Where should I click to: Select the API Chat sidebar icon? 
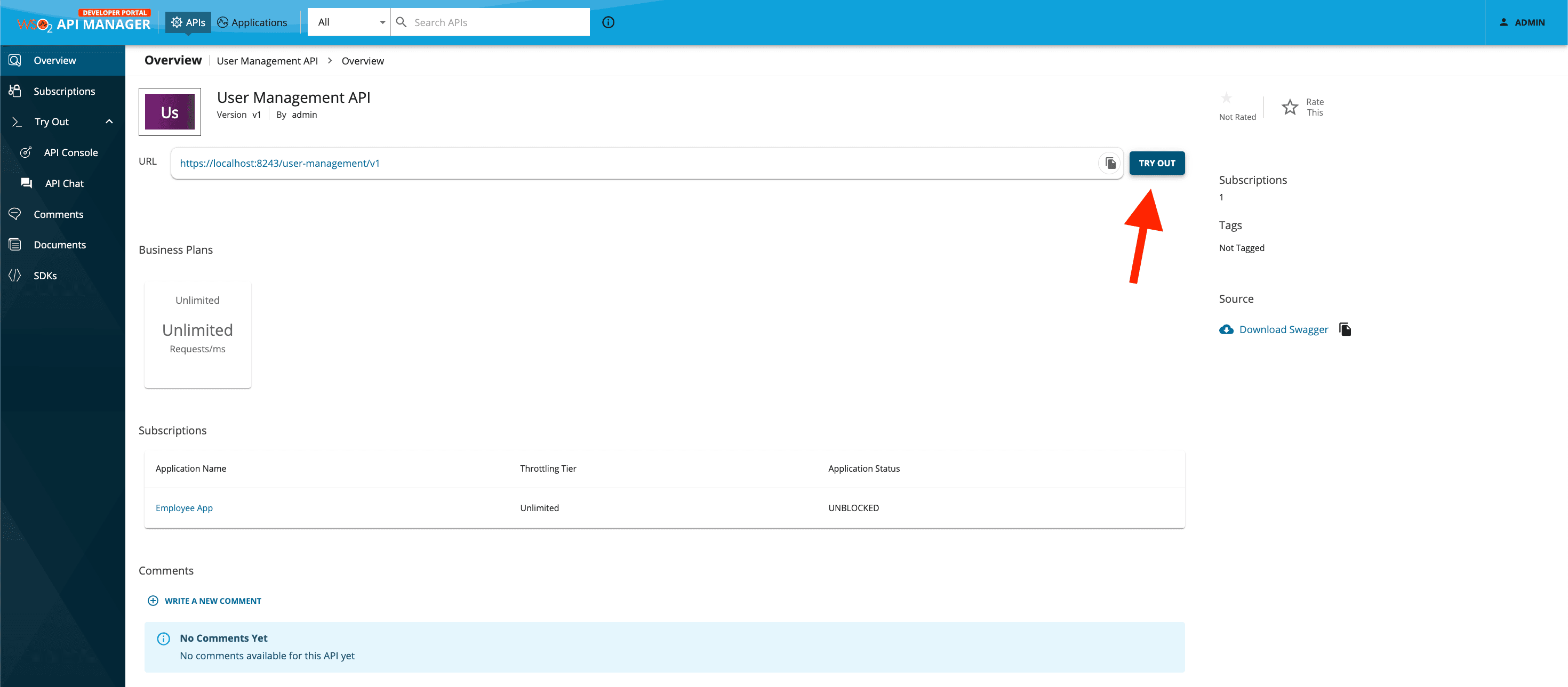tap(26, 183)
